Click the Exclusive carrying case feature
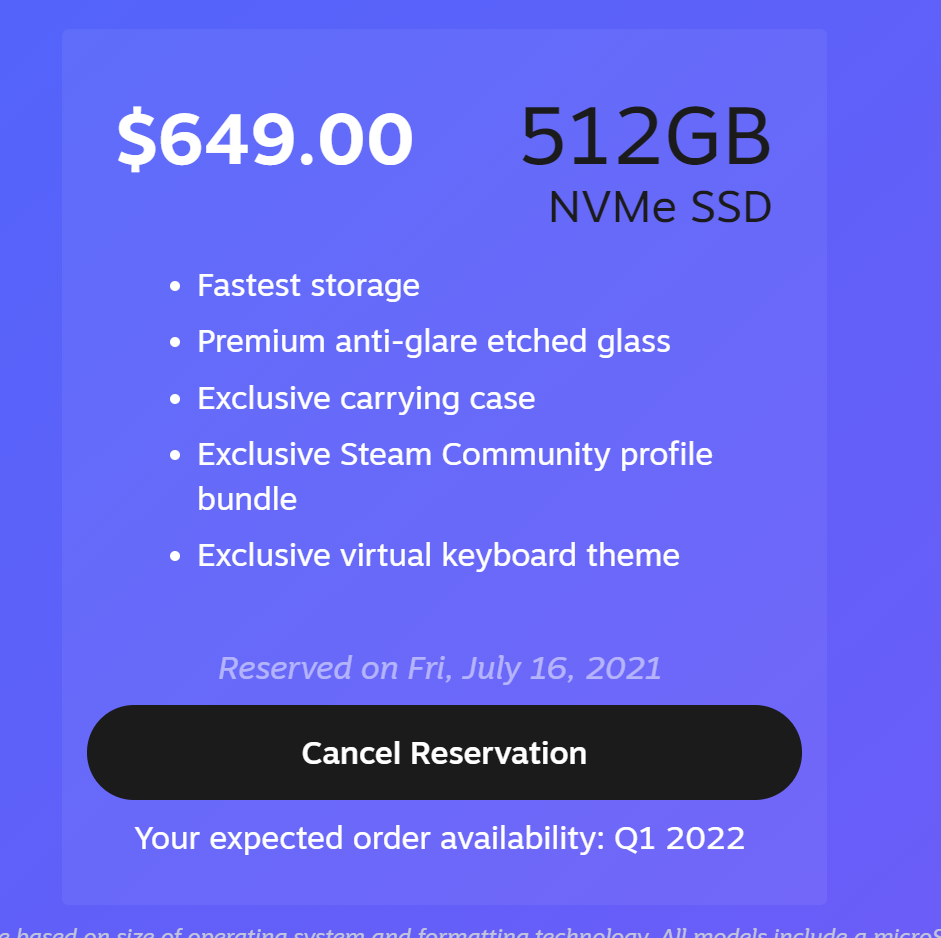This screenshot has height=938, width=941. tap(366, 398)
